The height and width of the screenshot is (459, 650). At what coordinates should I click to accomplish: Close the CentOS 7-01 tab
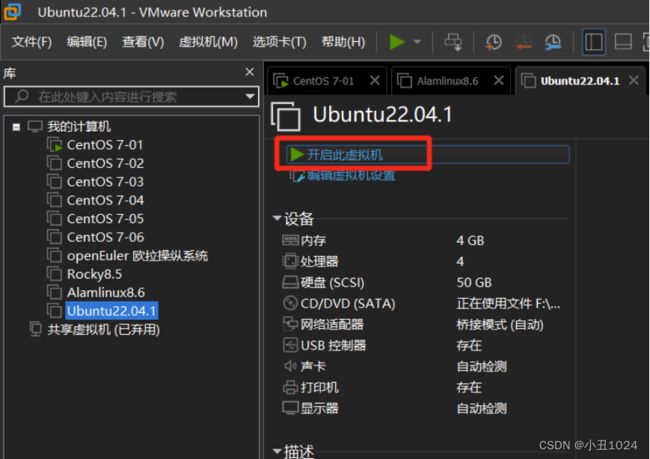(375, 80)
